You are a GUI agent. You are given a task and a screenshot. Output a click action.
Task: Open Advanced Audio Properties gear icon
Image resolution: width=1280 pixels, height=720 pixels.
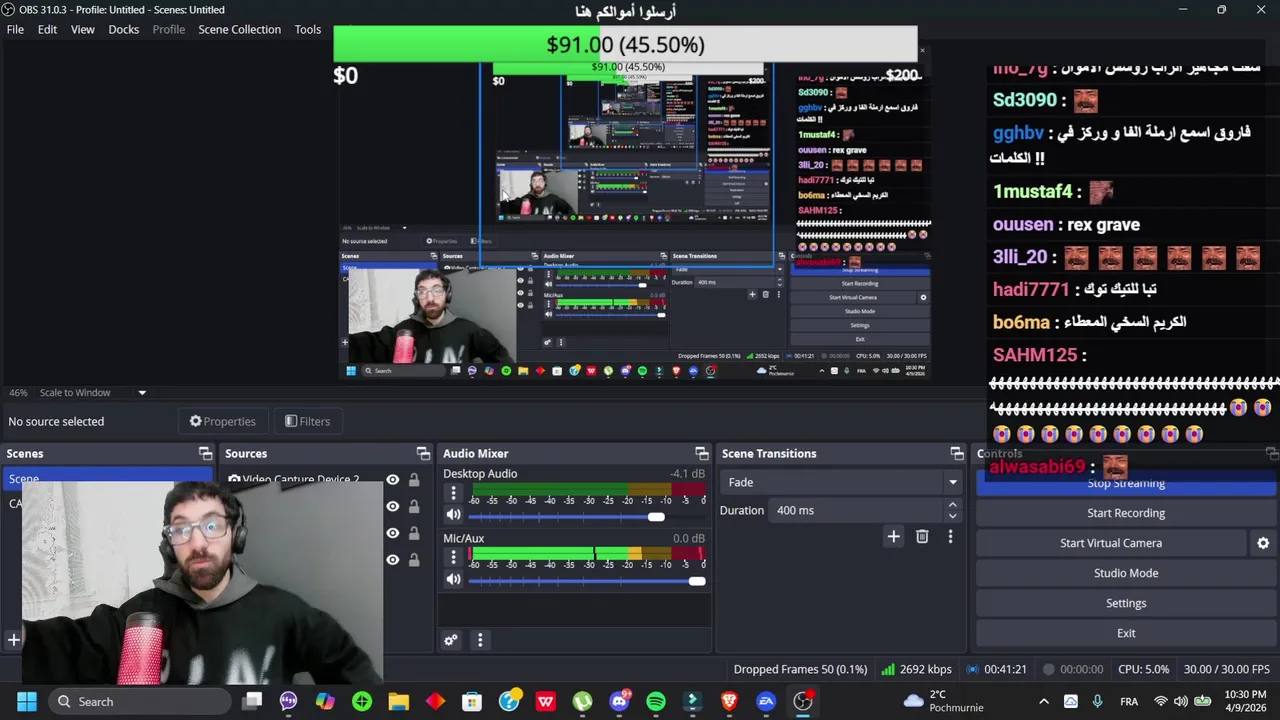tap(451, 640)
